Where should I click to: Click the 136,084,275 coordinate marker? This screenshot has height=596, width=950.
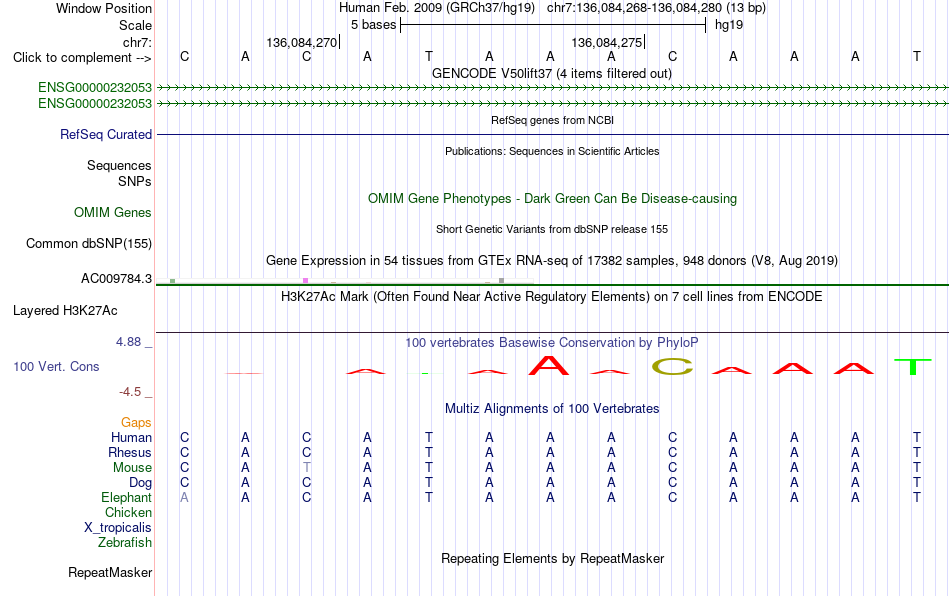[606, 42]
